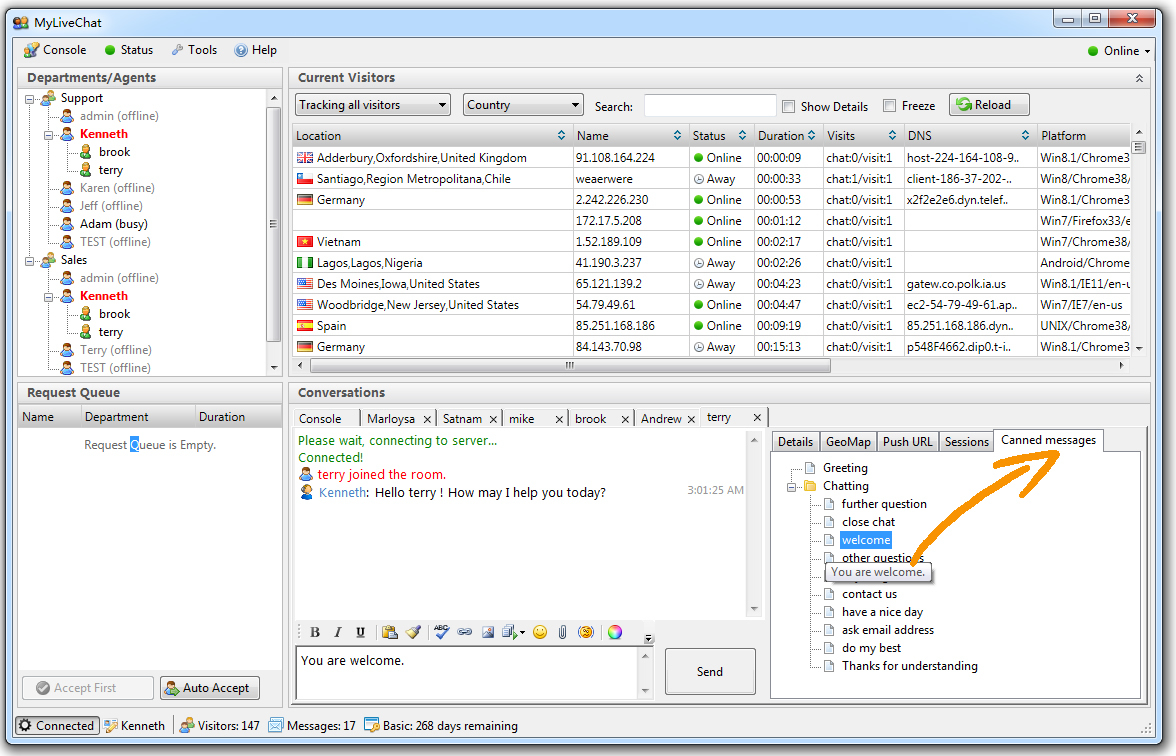The width and height of the screenshot is (1176, 756).
Task: Run the spell check tool
Action: [x=442, y=632]
